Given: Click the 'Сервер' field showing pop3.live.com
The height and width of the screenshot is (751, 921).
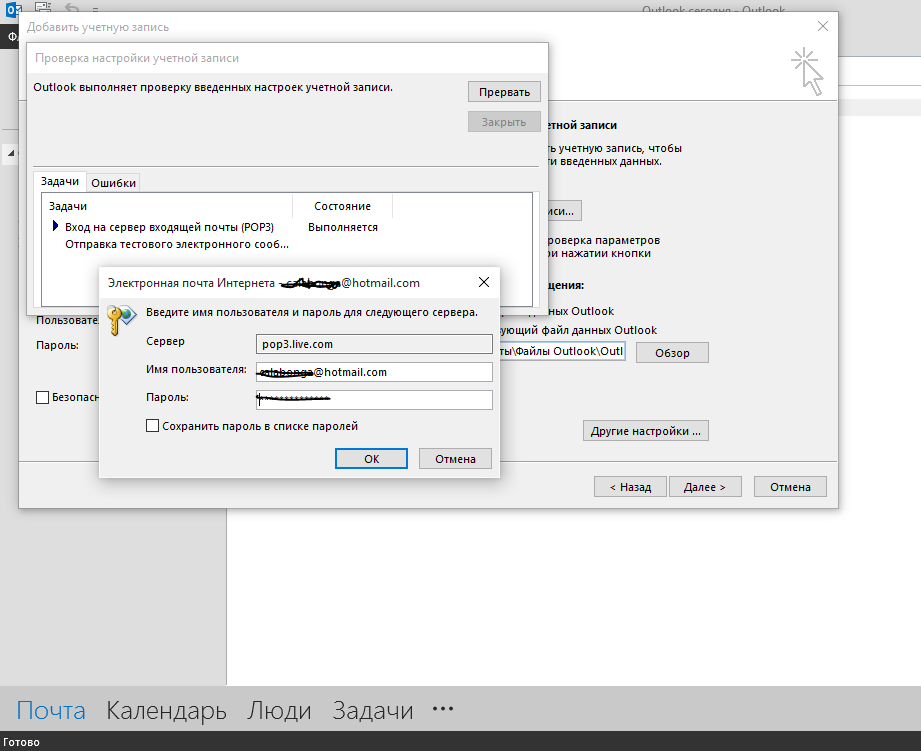Looking at the screenshot, I should [x=374, y=344].
